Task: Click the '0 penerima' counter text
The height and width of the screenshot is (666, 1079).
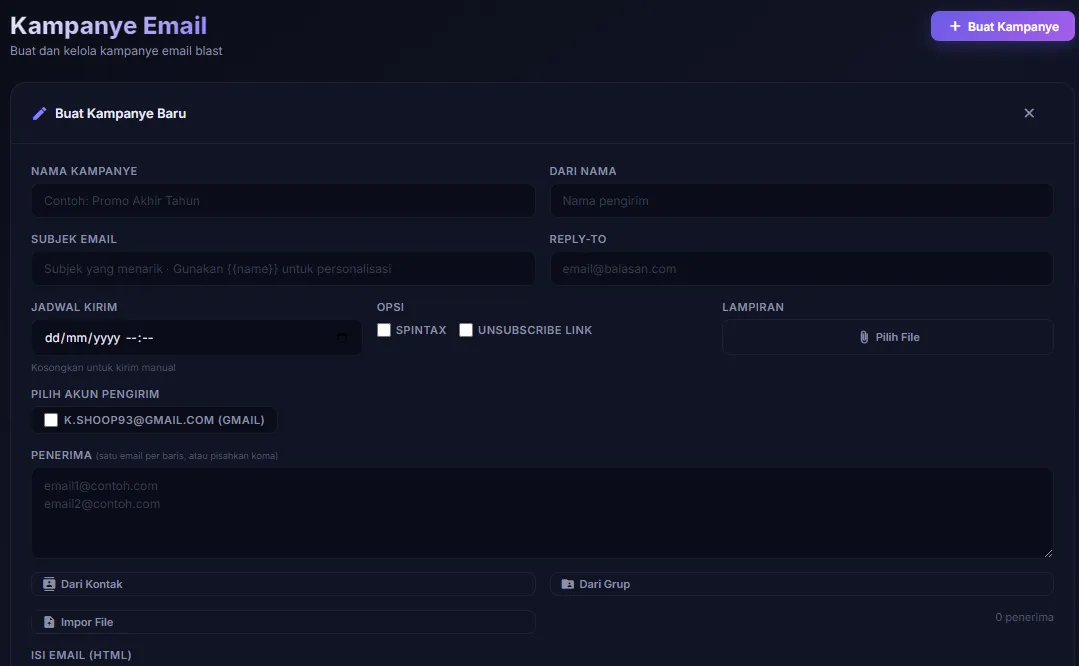Action: pyautogui.click(x=1024, y=617)
